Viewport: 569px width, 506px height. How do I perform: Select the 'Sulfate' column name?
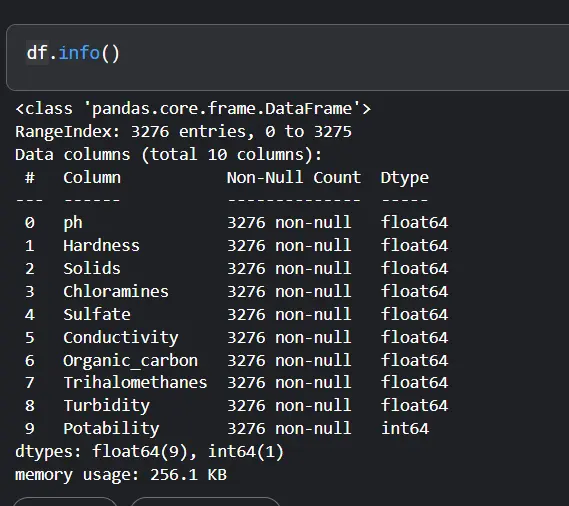pos(97,314)
